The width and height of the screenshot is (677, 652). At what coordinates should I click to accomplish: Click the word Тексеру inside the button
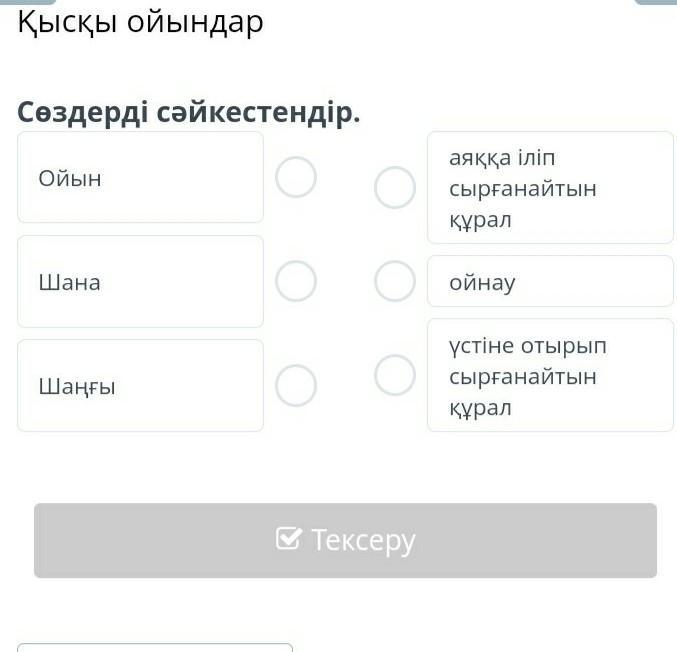pyautogui.click(x=362, y=540)
